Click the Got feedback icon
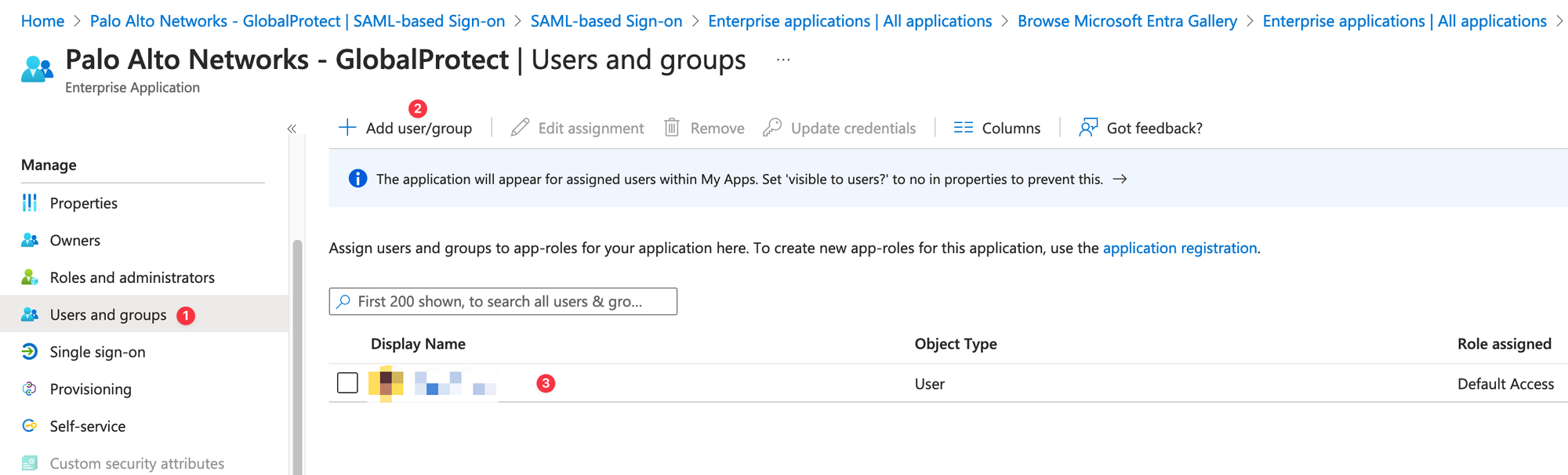 click(1088, 128)
